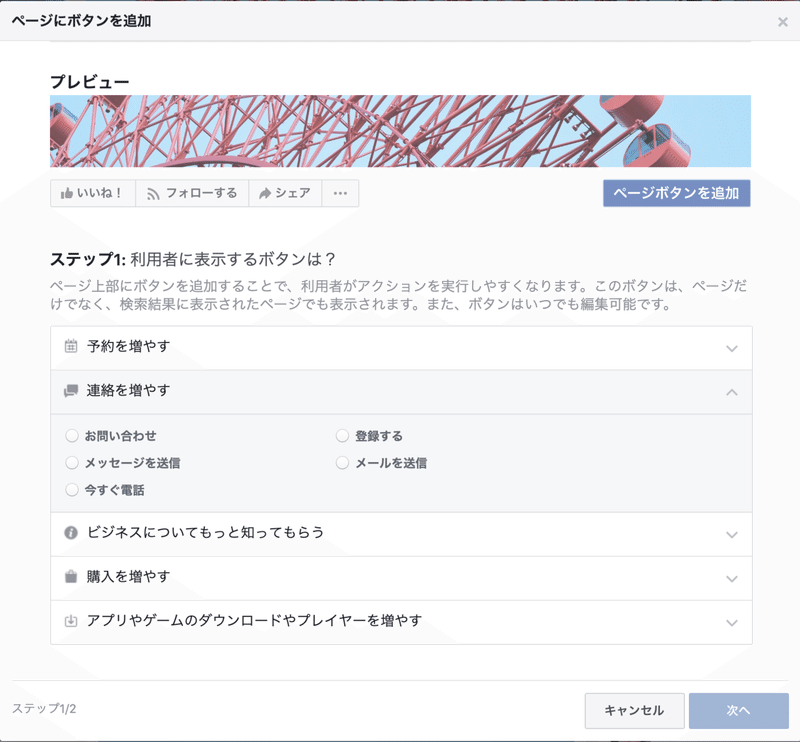This screenshot has width=800, height=742.
Task: Close the dialog with the X icon
Action: (x=784, y=20)
